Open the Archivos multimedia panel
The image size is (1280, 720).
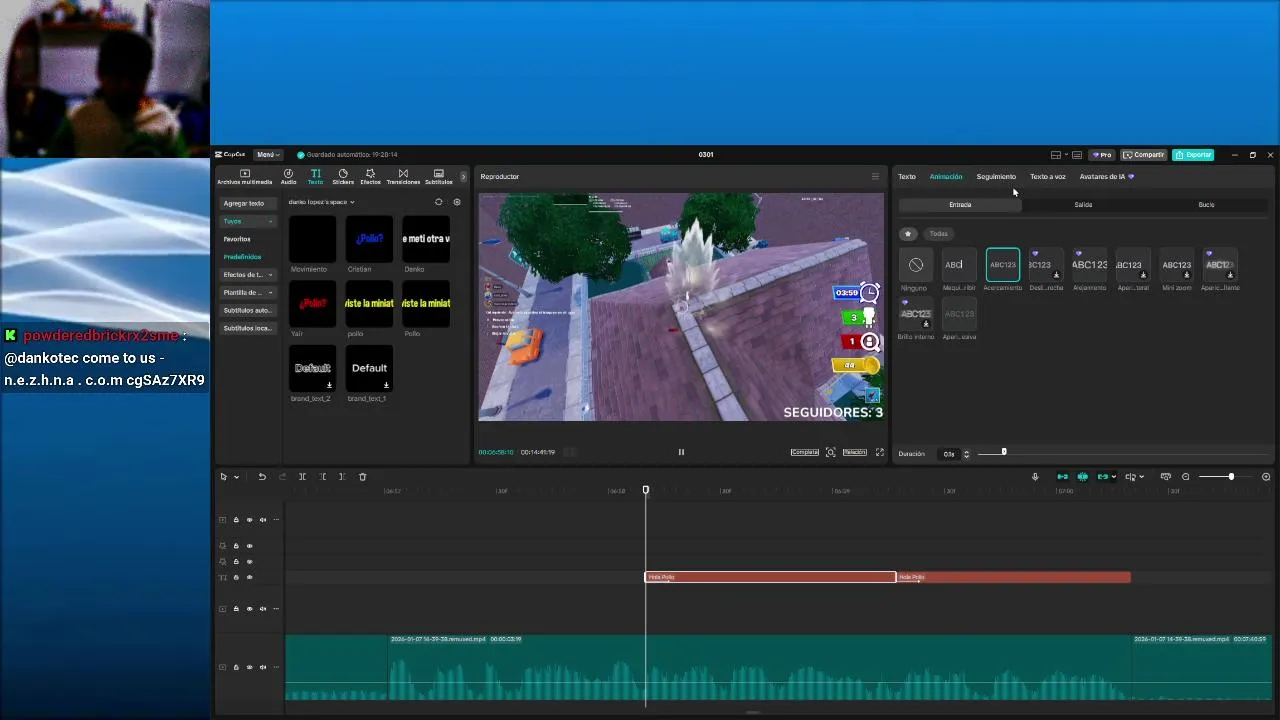click(244, 177)
